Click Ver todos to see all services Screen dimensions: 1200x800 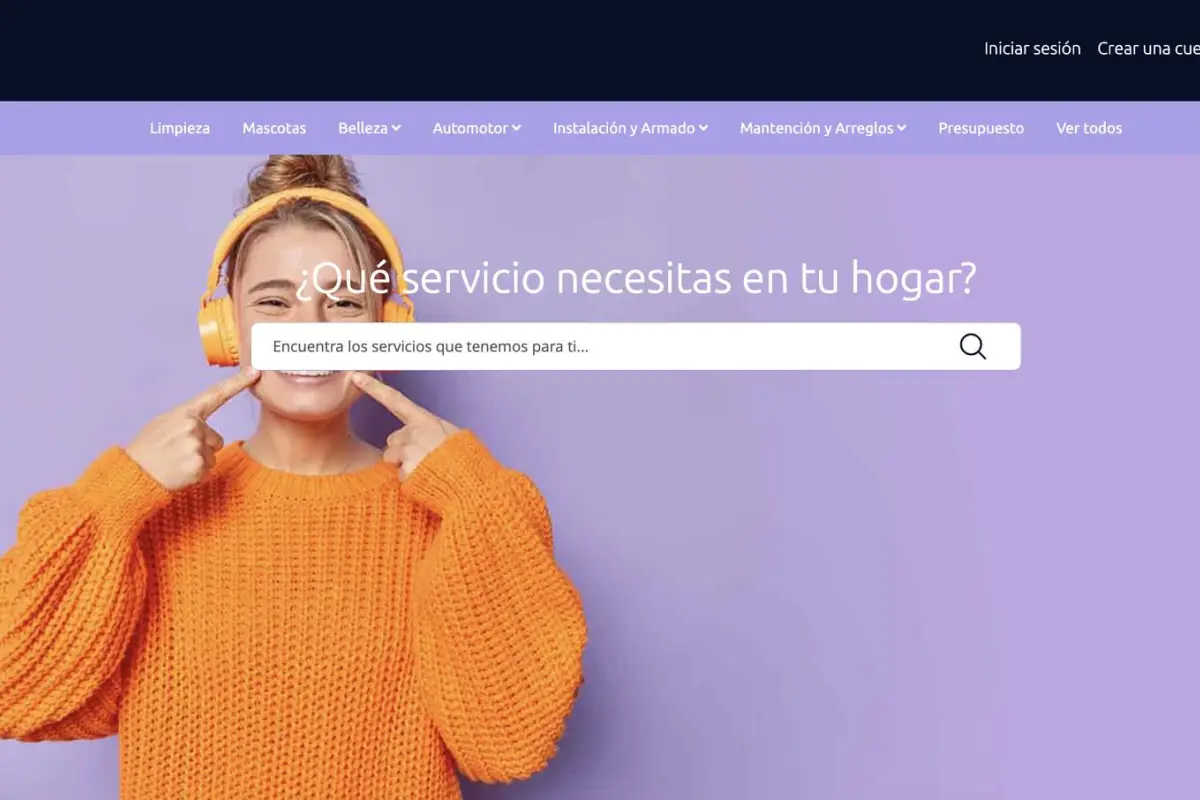[x=1089, y=128]
